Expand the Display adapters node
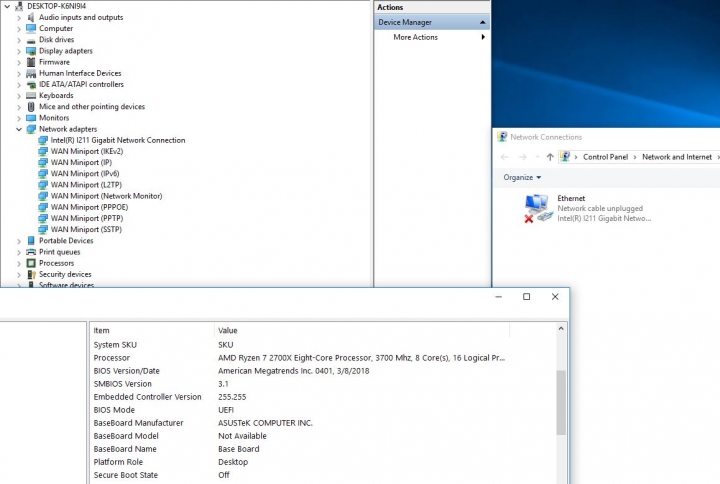 pos(19,51)
